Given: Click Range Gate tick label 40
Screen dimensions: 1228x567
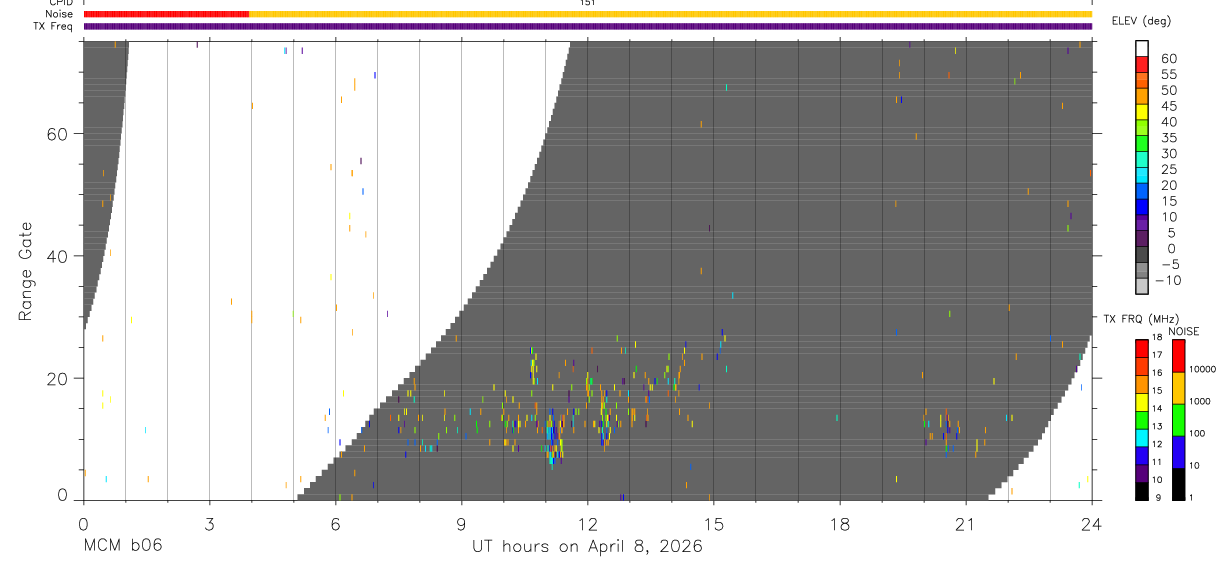Looking at the screenshot, I should [x=57, y=256].
